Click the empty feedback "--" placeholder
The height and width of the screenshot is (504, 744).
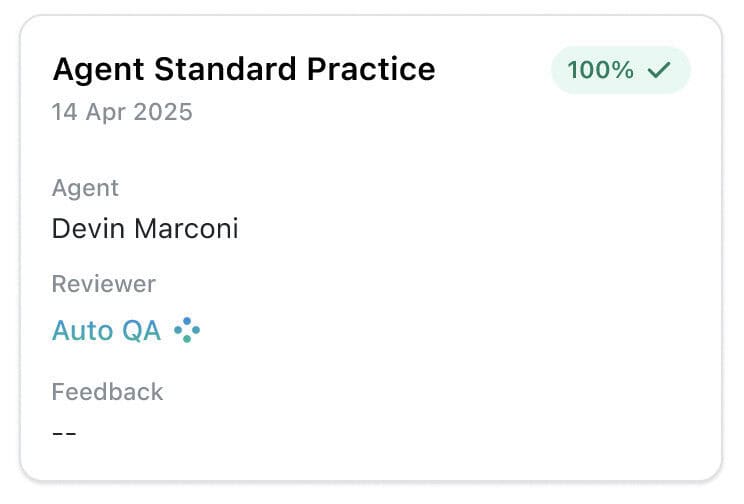[64, 433]
